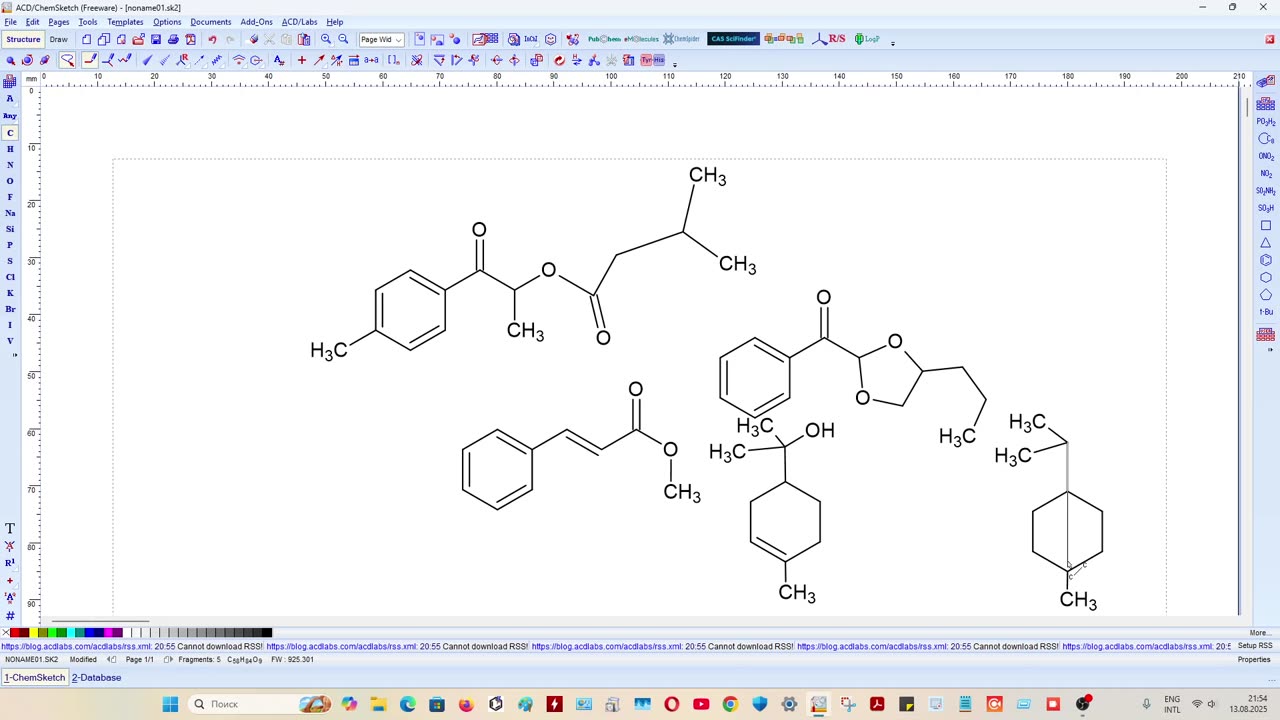This screenshot has height=720, width=1280.
Task: Pick the Nitrogen atom N button
Action: click(10, 165)
